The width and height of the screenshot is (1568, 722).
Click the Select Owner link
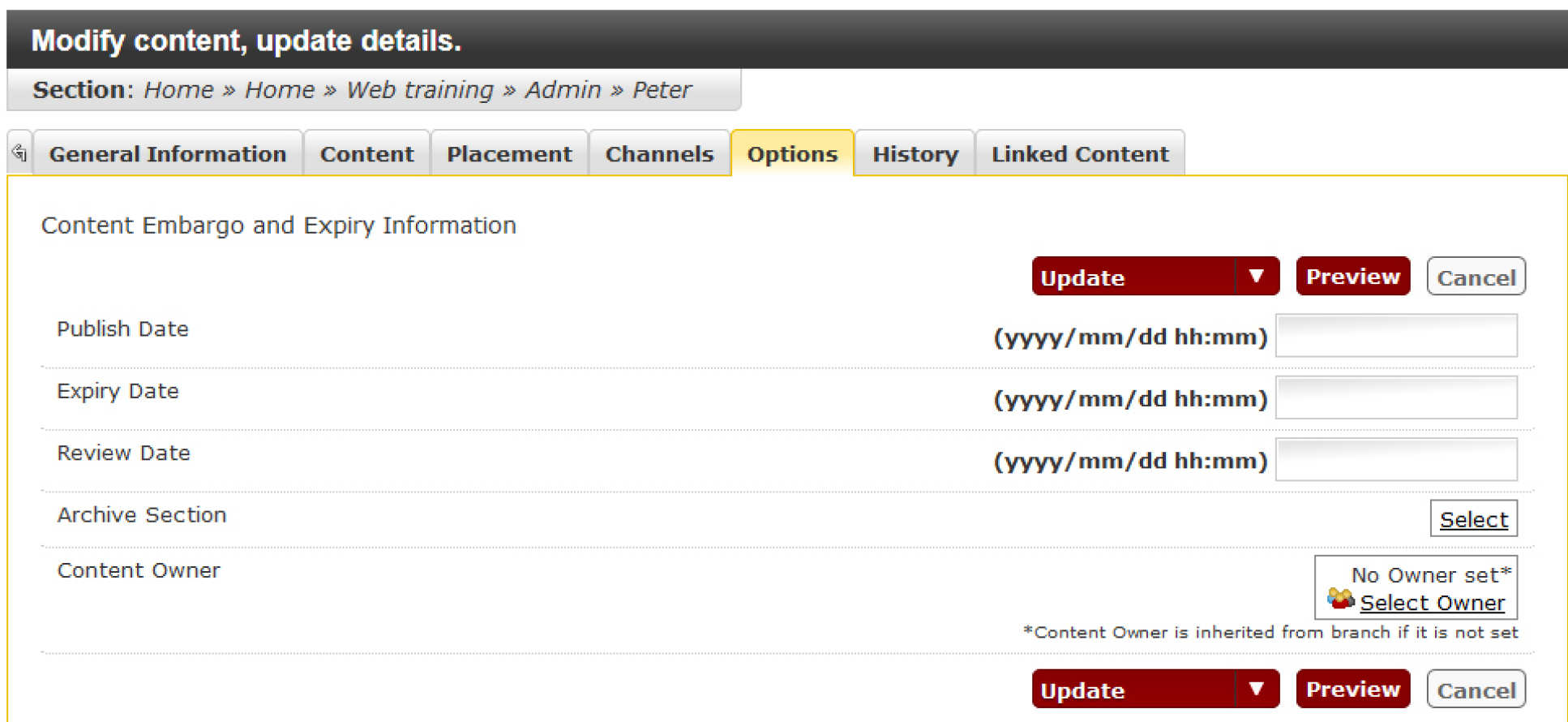tap(1432, 603)
